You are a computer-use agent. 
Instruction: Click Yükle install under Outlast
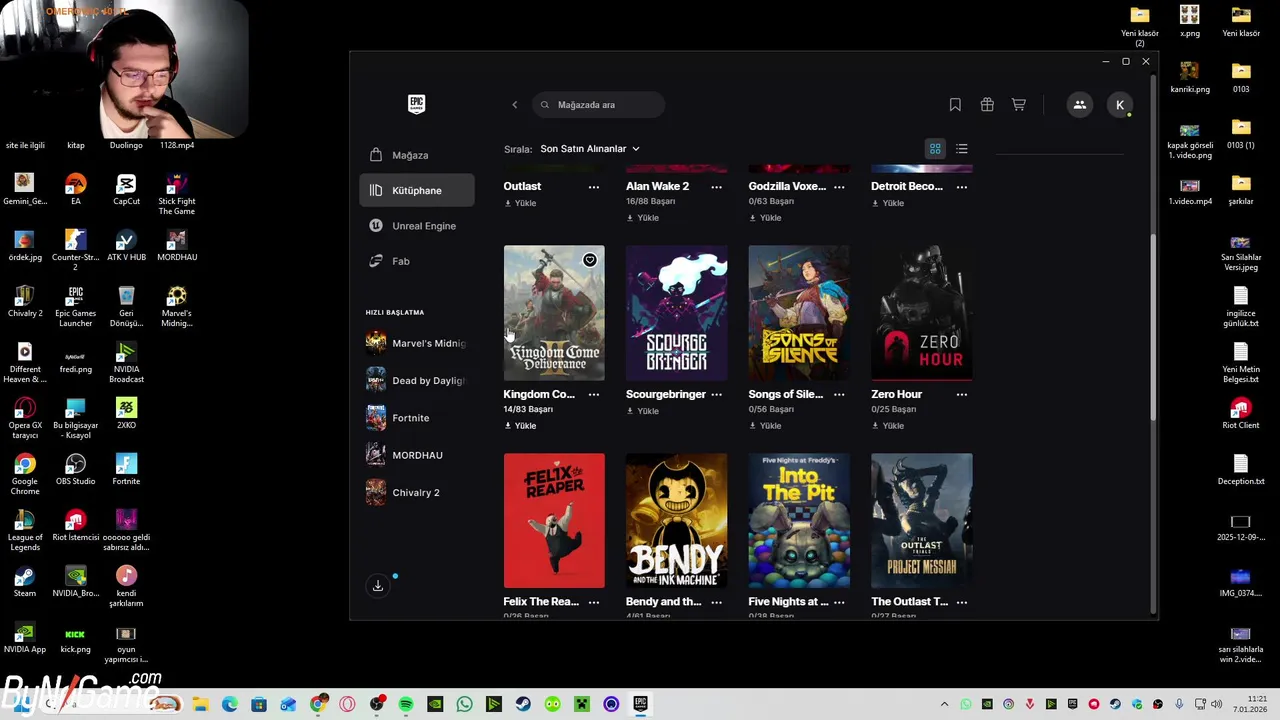(520, 203)
